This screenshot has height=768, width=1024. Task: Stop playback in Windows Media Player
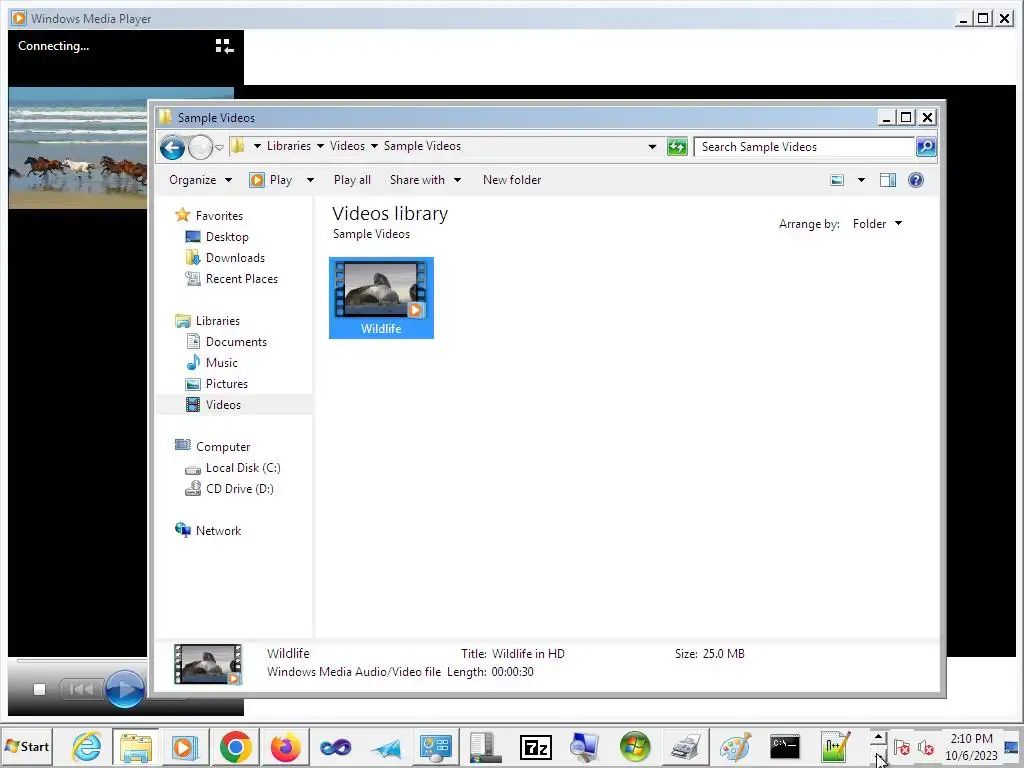point(39,689)
